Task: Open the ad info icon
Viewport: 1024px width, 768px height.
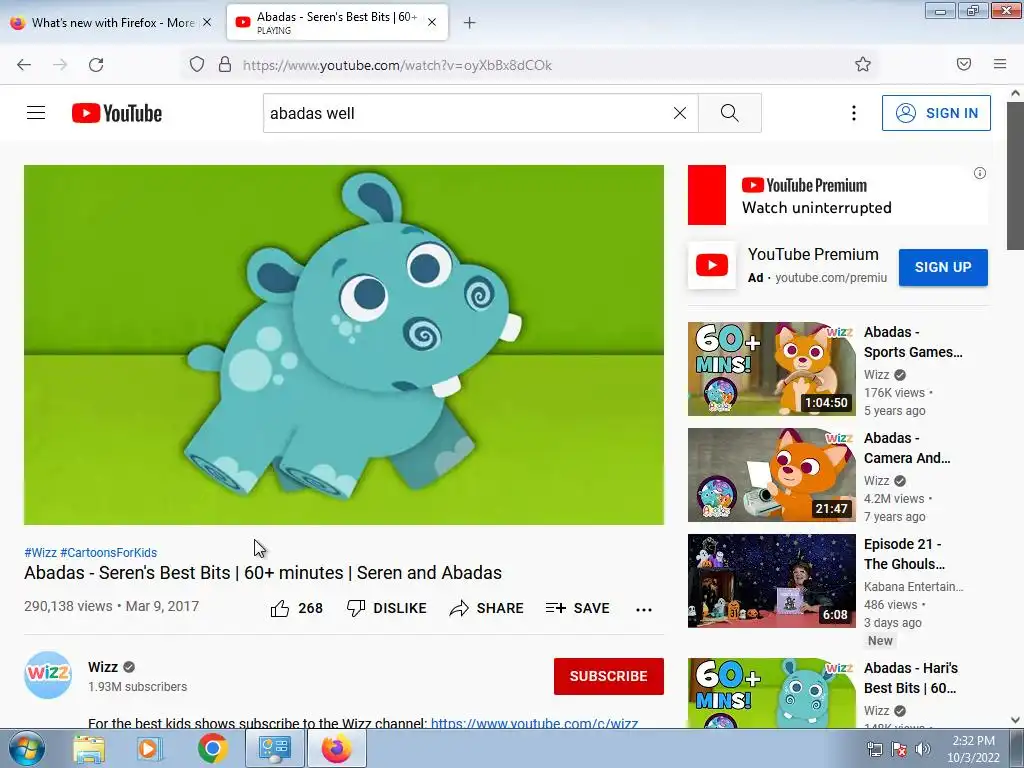Action: [980, 173]
